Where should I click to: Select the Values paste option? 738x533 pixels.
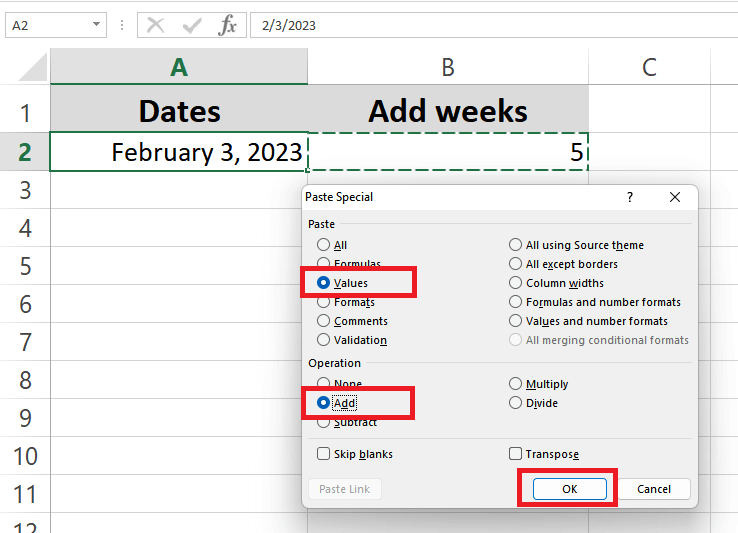pos(324,283)
